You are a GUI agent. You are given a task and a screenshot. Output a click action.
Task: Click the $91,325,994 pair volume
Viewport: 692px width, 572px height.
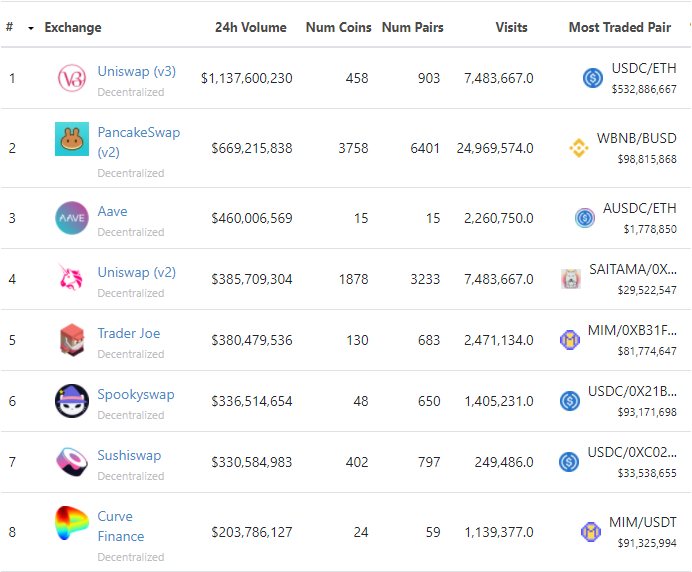click(x=647, y=543)
